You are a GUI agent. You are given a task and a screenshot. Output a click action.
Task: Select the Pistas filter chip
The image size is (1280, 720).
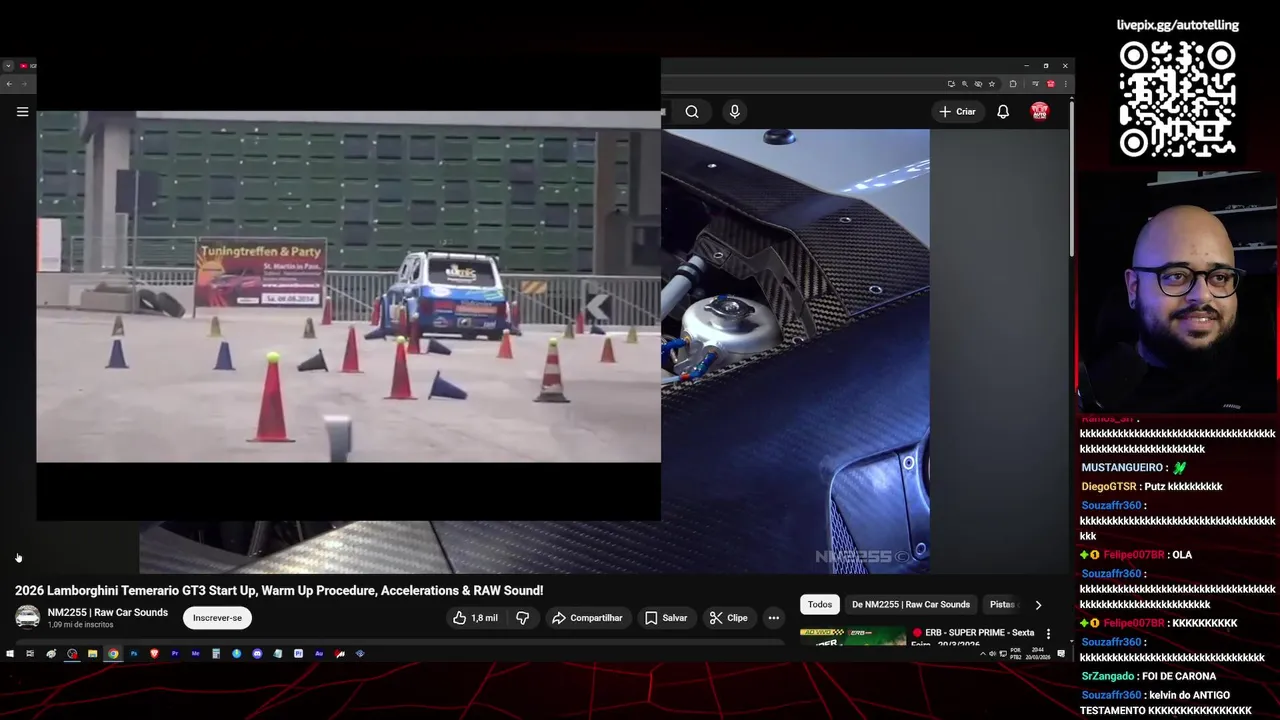tap(1002, 604)
